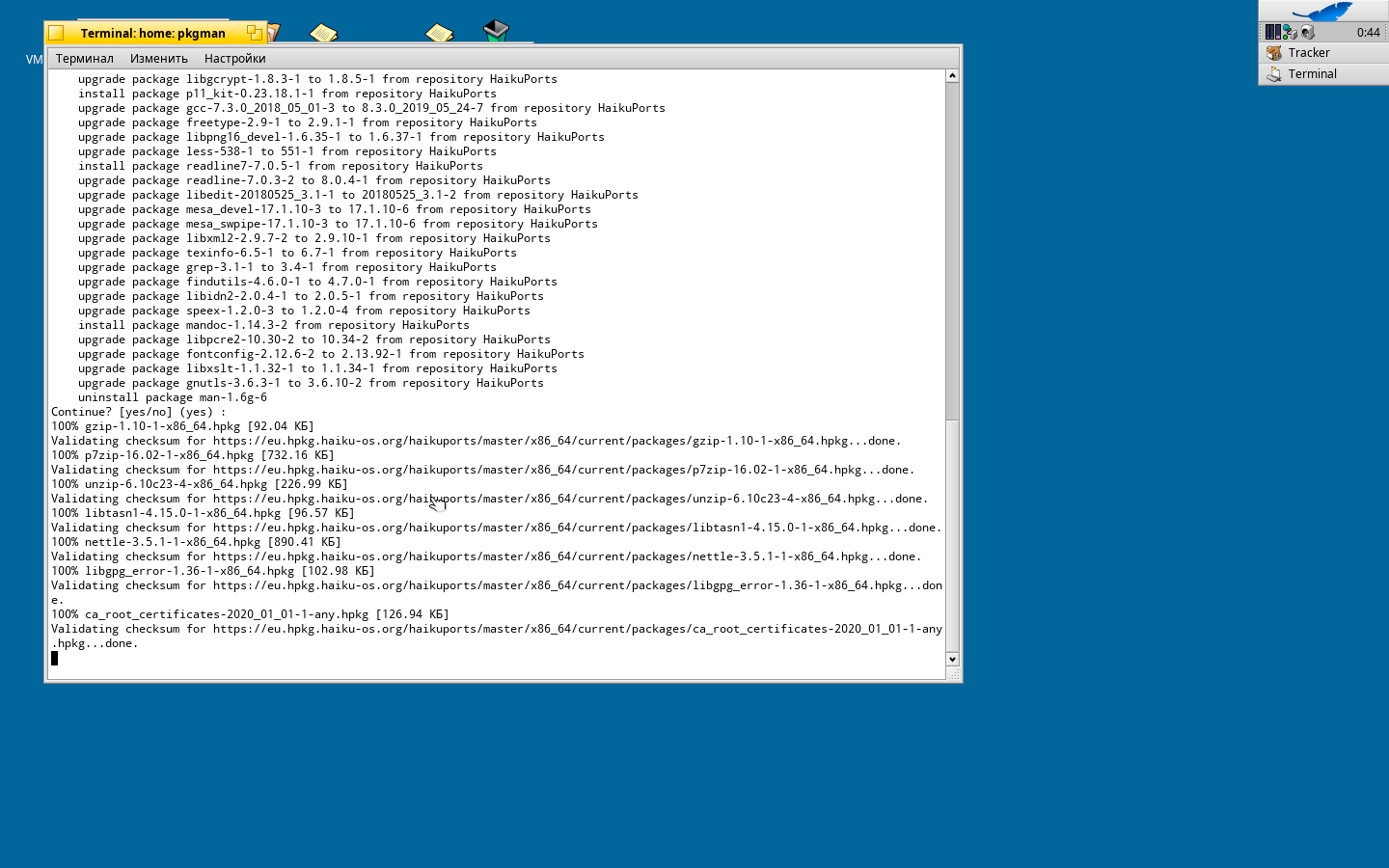This screenshot has width=1389, height=868.
Task: Click the Tracker dog icon in Deskbar
Action: [1274, 53]
